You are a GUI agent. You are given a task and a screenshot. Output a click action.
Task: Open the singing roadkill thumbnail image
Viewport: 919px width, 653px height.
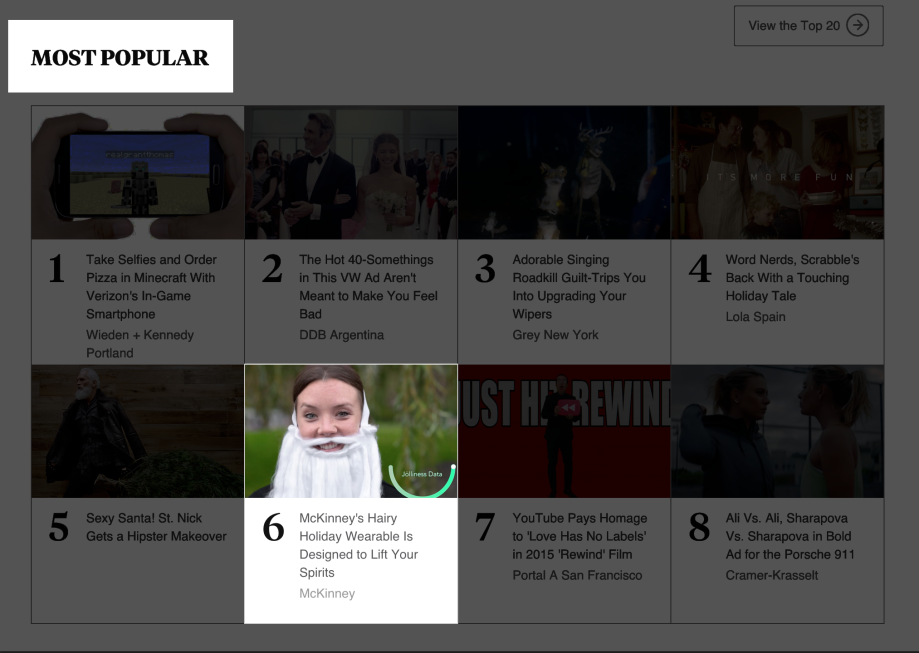pos(564,172)
